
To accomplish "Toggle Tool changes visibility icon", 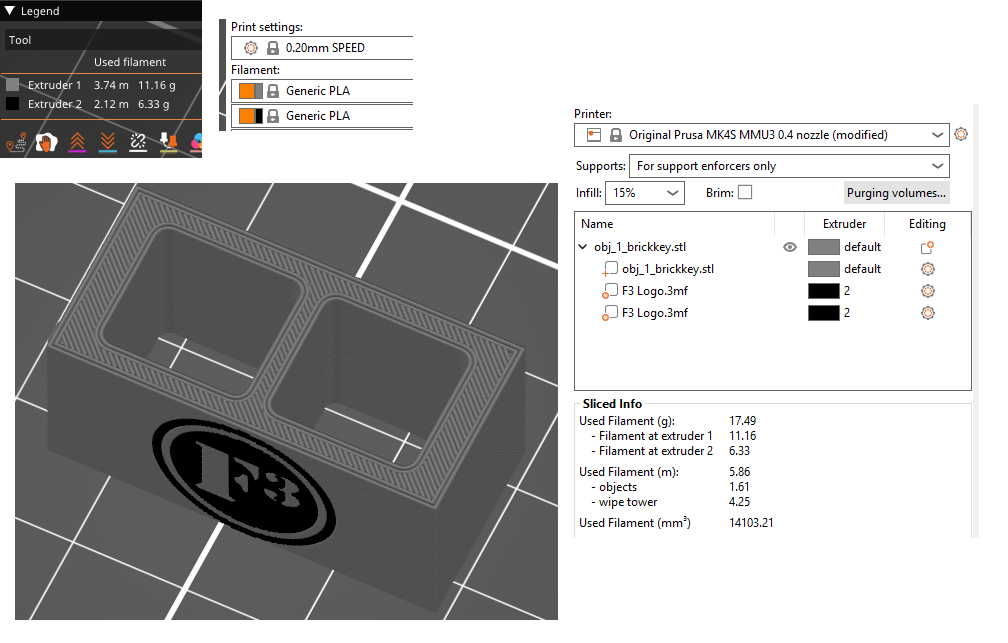I will click(168, 142).
